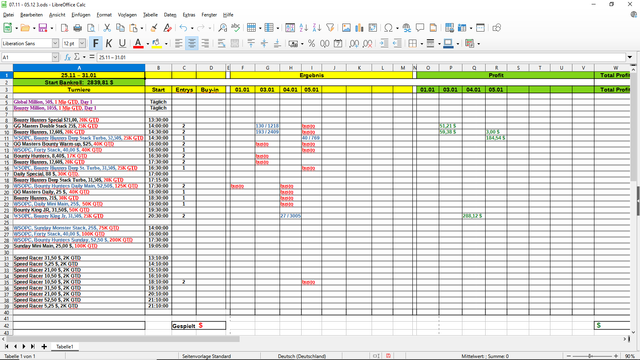The width and height of the screenshot is (640, 360).
Task: Insert a hyperlink icon
Action: (407, 28)
